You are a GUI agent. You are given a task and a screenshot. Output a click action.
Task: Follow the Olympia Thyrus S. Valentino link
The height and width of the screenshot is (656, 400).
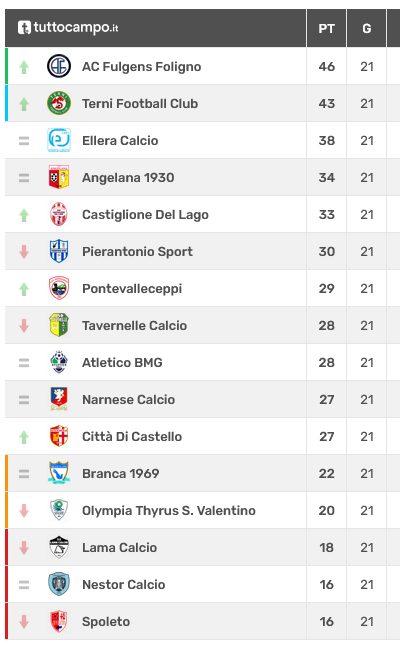[x=169, y=510]
